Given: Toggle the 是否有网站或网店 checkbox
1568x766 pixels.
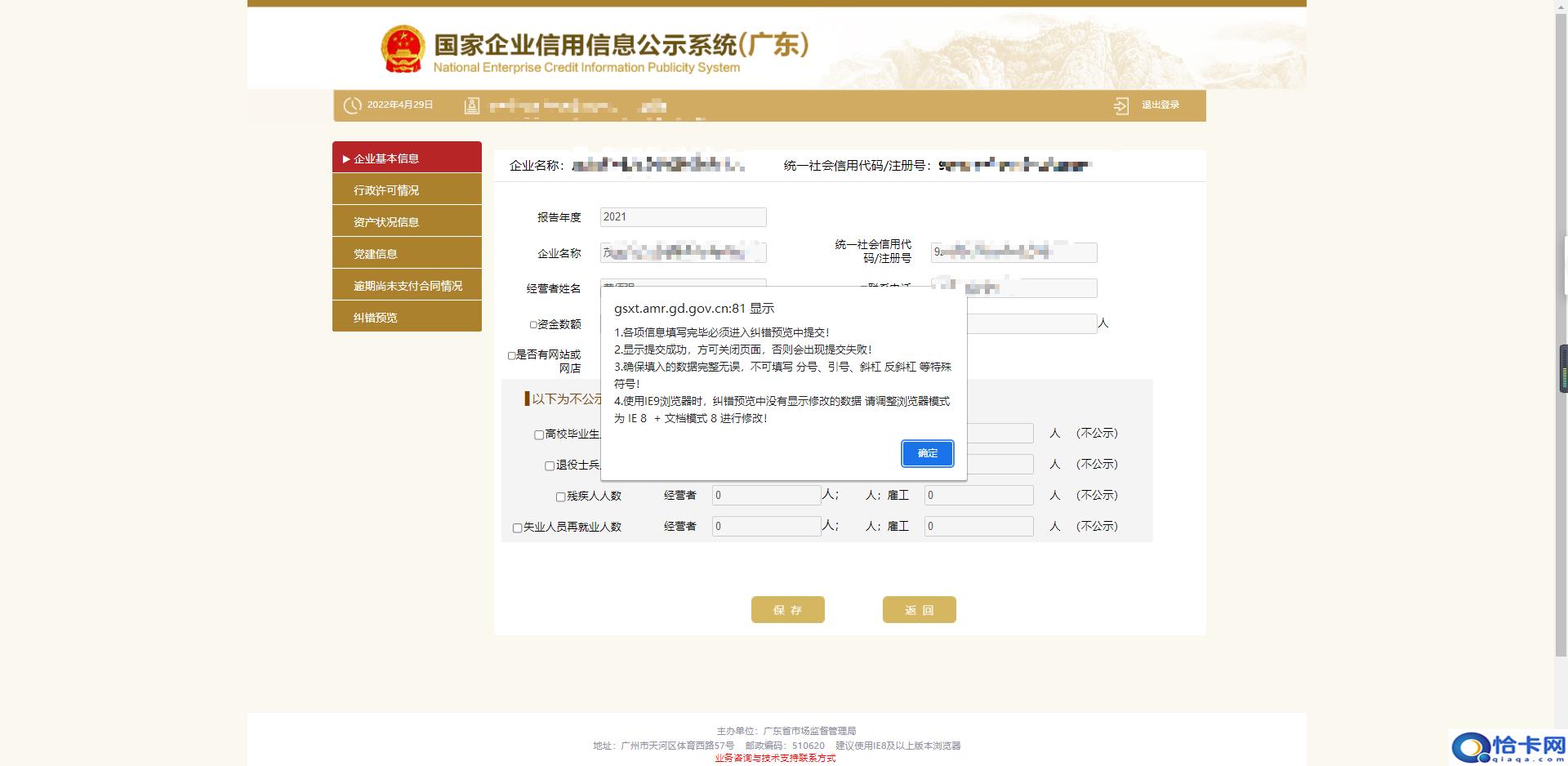Looking at the screenshot, I should 511,354.
